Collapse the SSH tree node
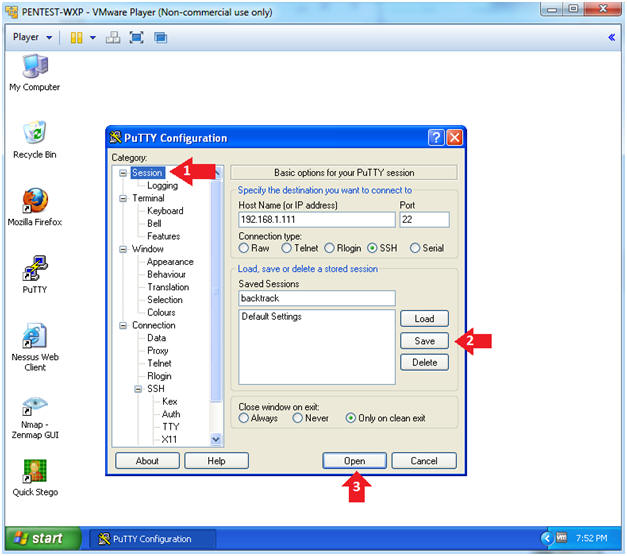This screenshot has height=556, width=627. [138, 389]
